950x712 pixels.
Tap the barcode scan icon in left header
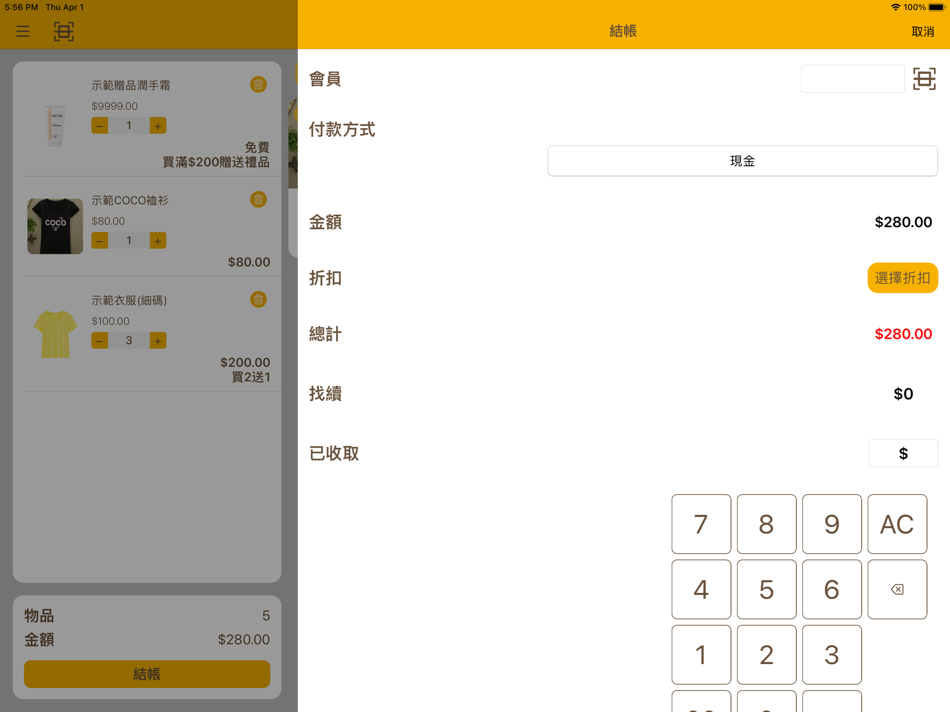64,32
